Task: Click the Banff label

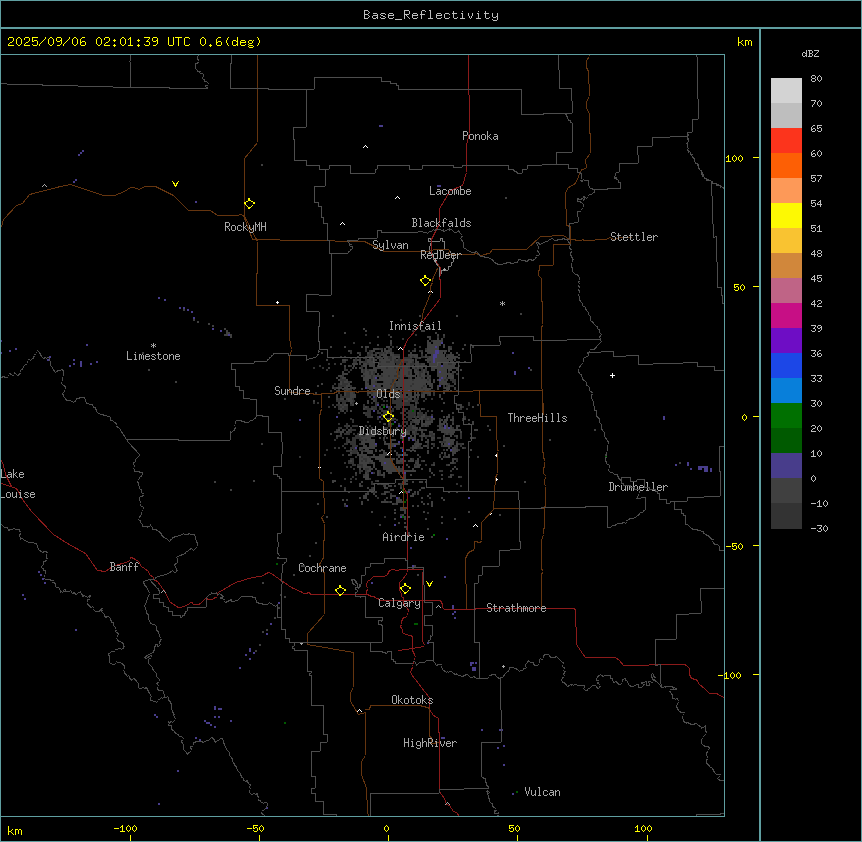Action: click(x=124, y=567)
